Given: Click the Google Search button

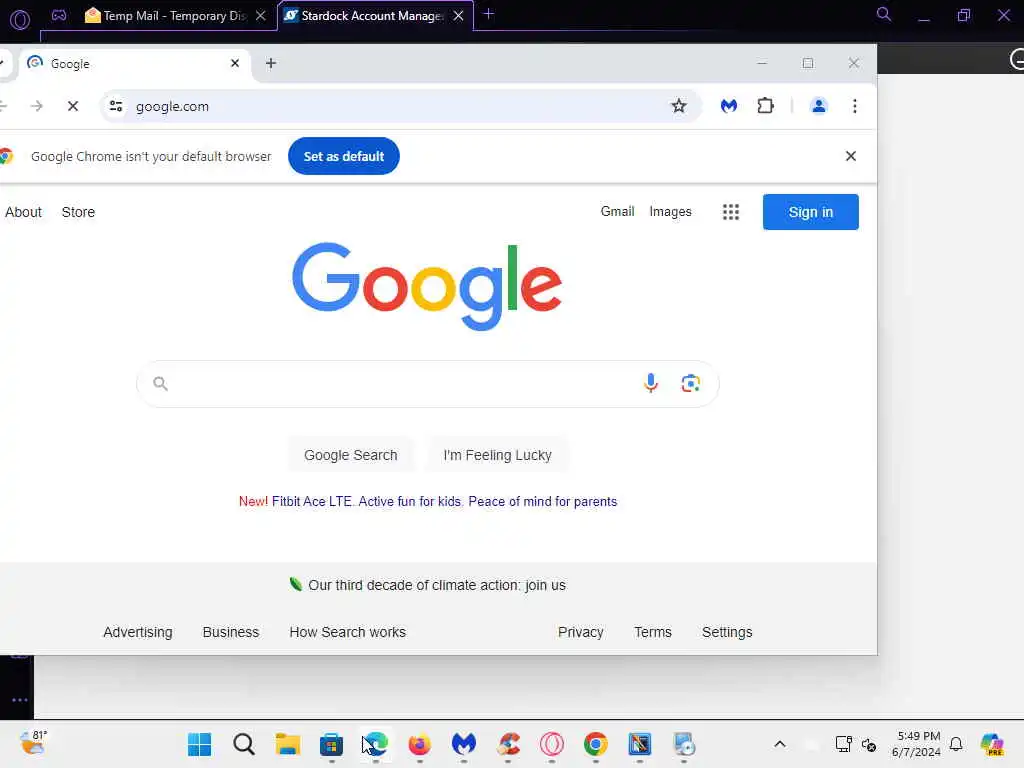Looking at the screenshot, I should click(351, 455).
